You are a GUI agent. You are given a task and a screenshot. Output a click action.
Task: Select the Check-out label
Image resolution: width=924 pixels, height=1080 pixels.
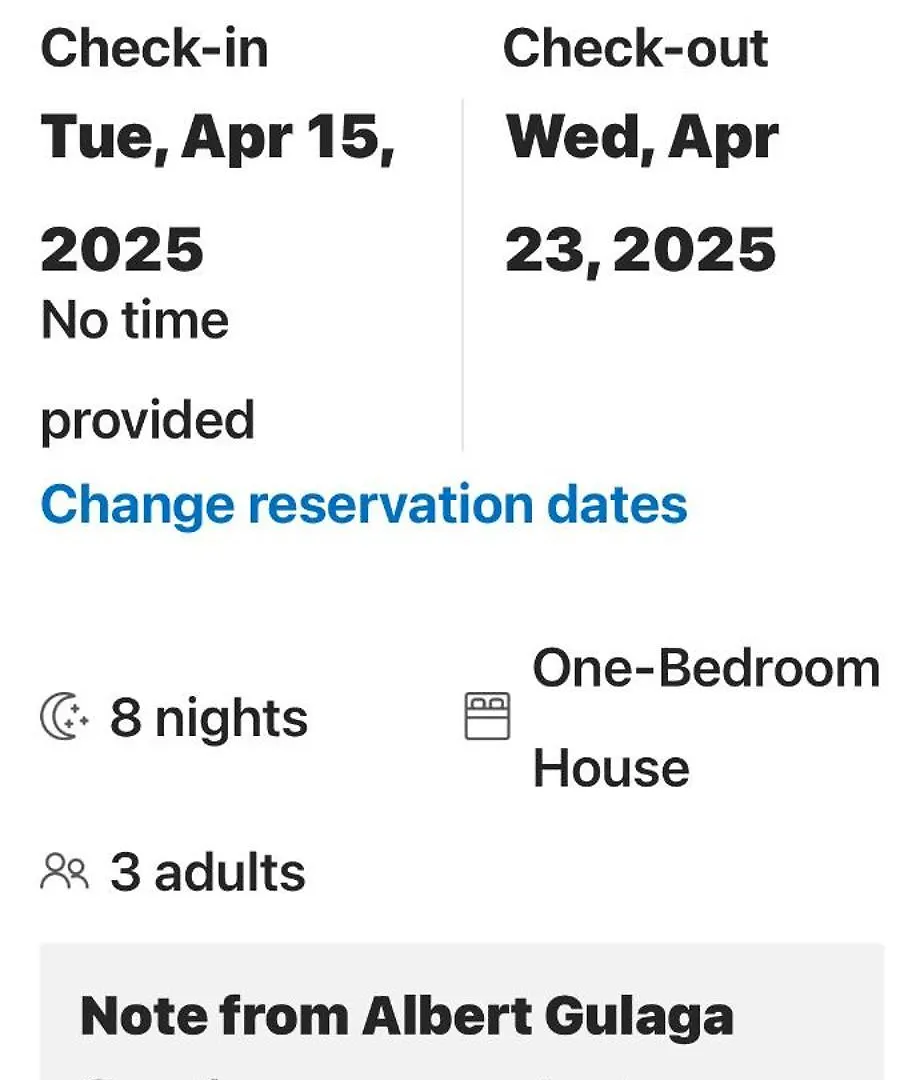pyautogui.click(x=636, y=48)
